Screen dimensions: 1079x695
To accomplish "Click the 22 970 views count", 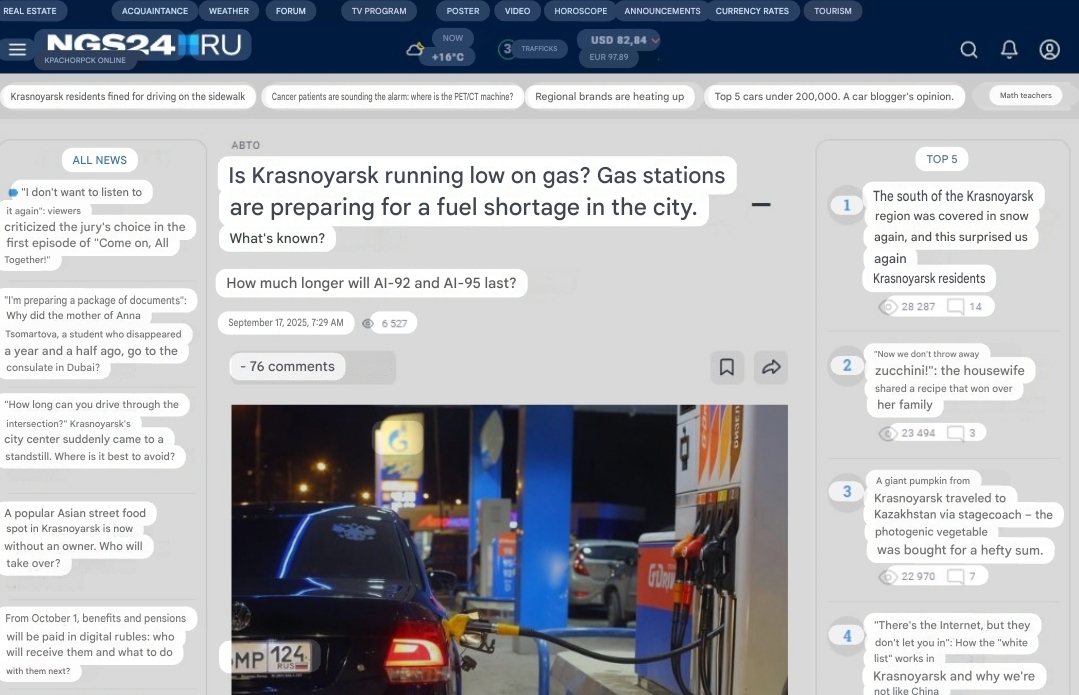I will click(x=918, y=576).
